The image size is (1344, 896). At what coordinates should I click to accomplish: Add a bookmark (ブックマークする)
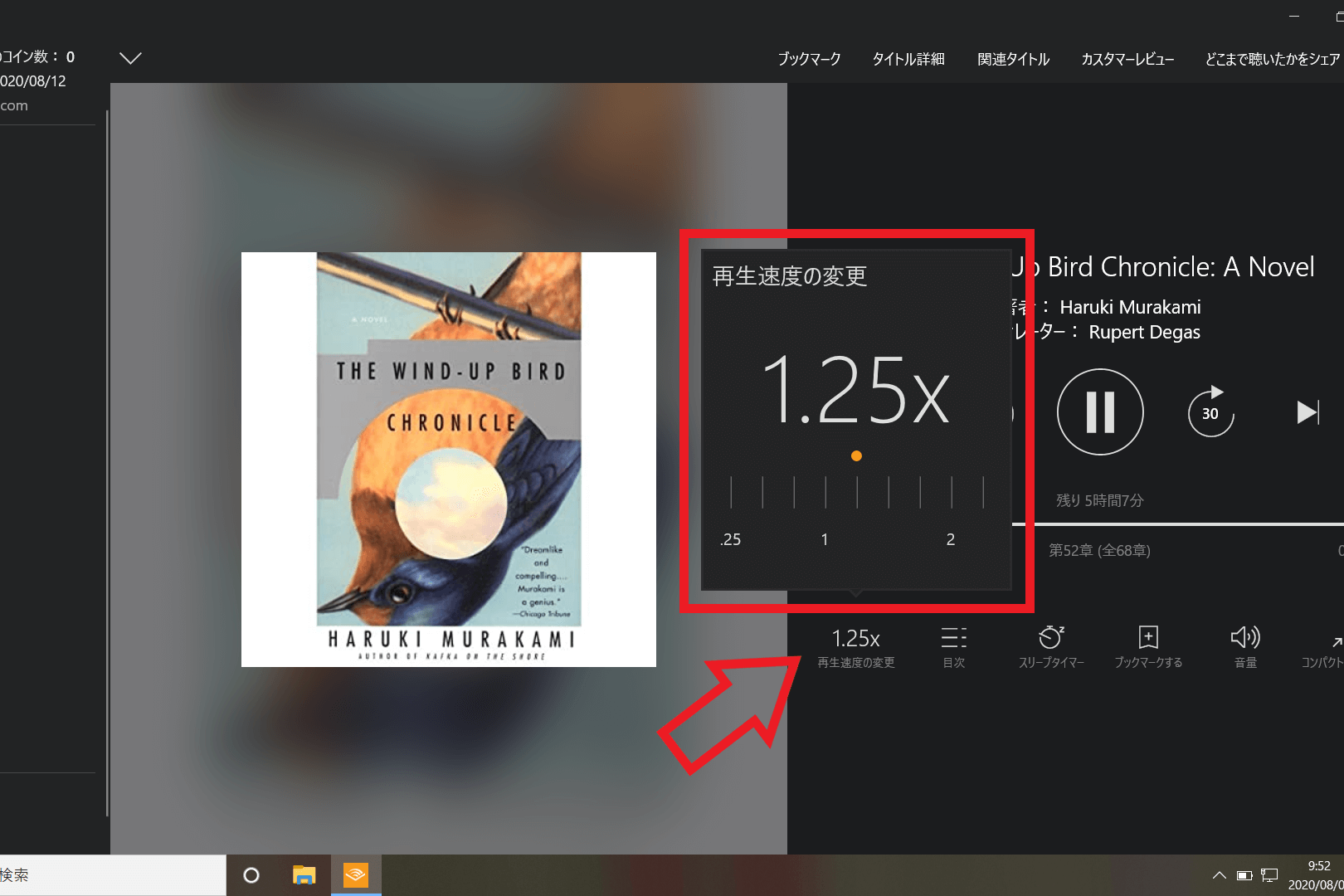[1148, 647]
